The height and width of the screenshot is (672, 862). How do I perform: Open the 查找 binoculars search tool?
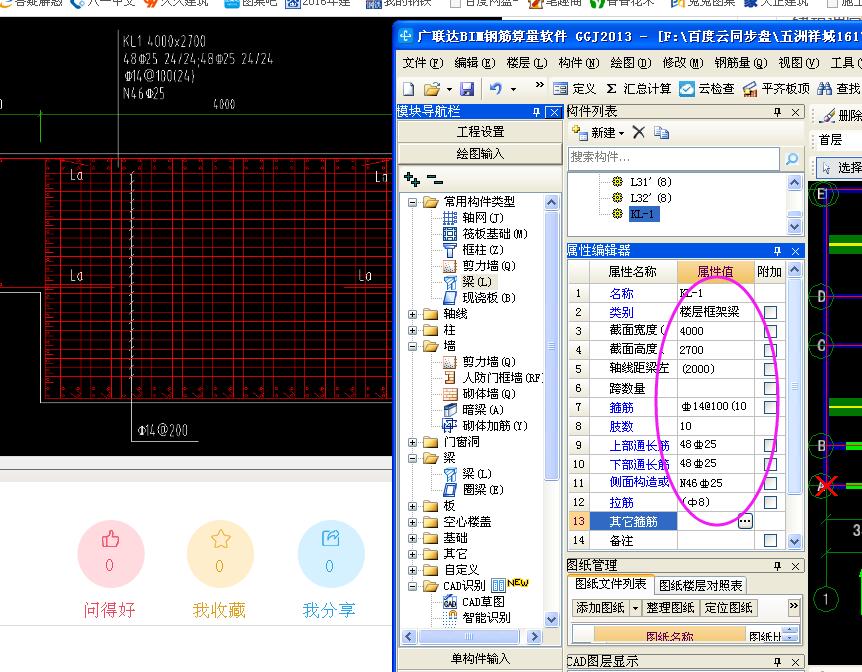tap(838, 89)
